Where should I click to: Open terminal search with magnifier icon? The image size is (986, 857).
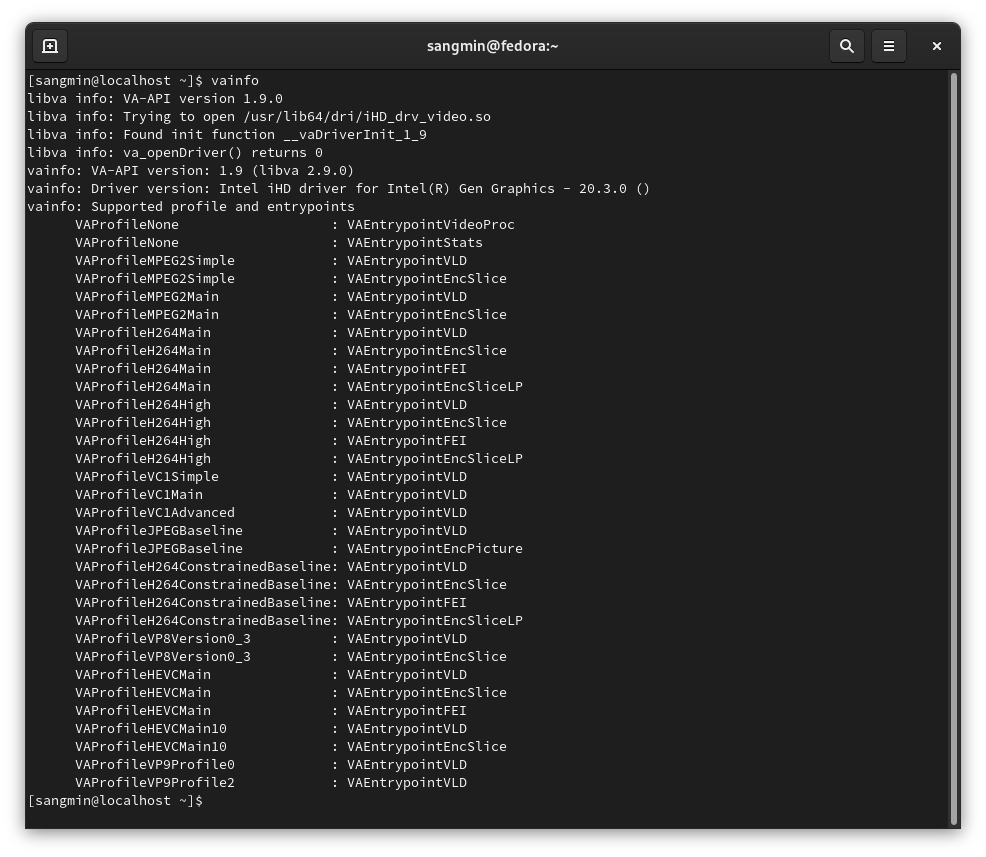click(846, 46)
